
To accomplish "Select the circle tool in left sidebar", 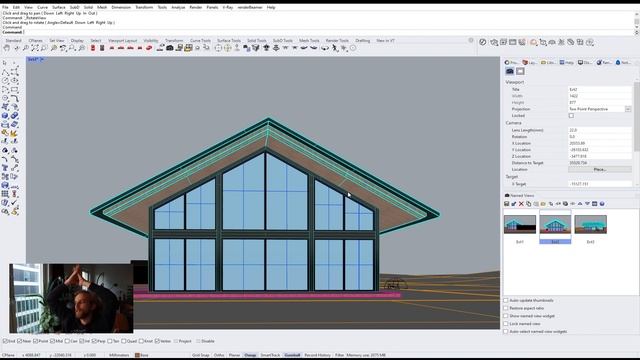I will [x=5, y=80].
